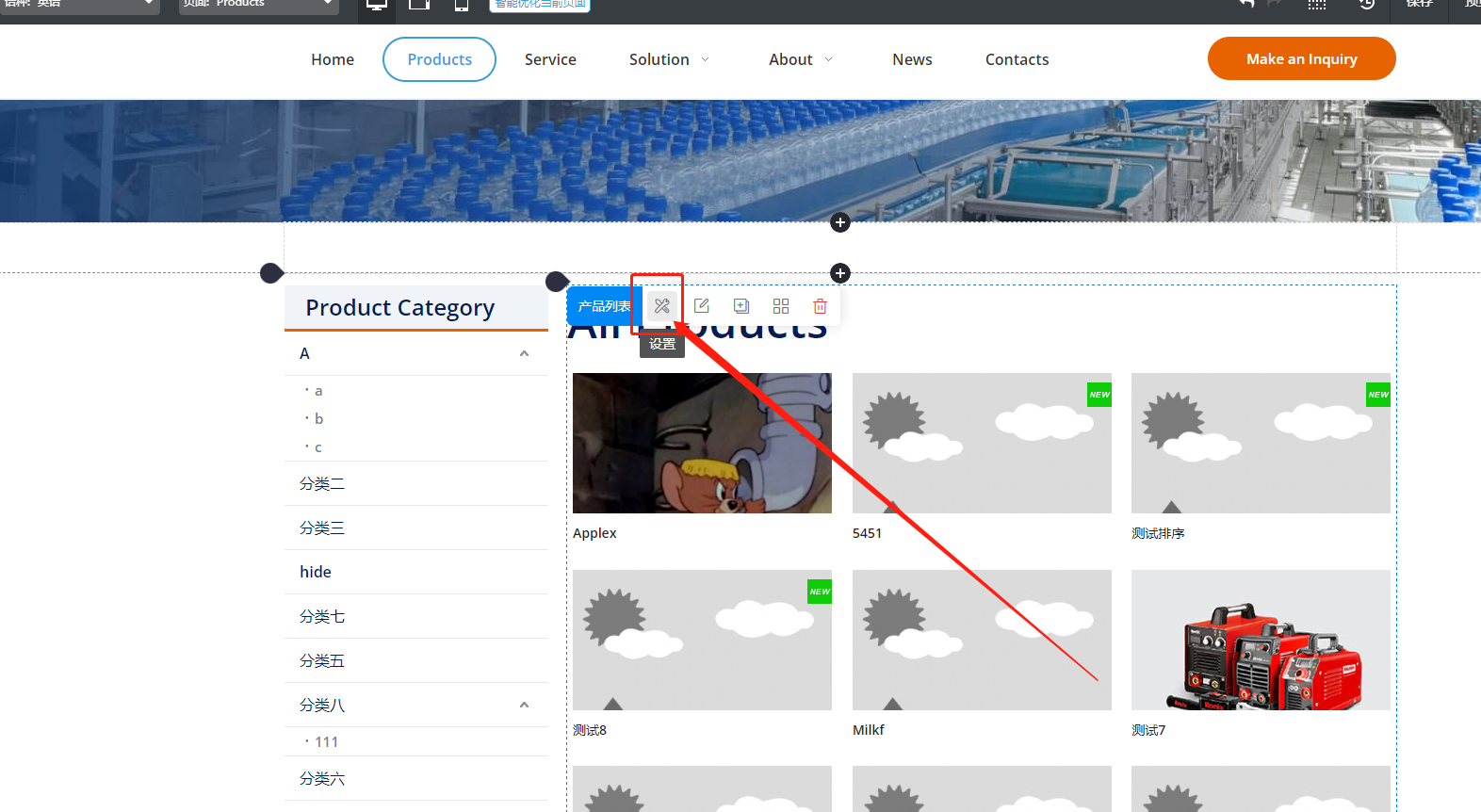Viewport: 1481px width, 812px height.
Task: Go to the News menu item
Action: pyautogui.click(x=912, y=59)
